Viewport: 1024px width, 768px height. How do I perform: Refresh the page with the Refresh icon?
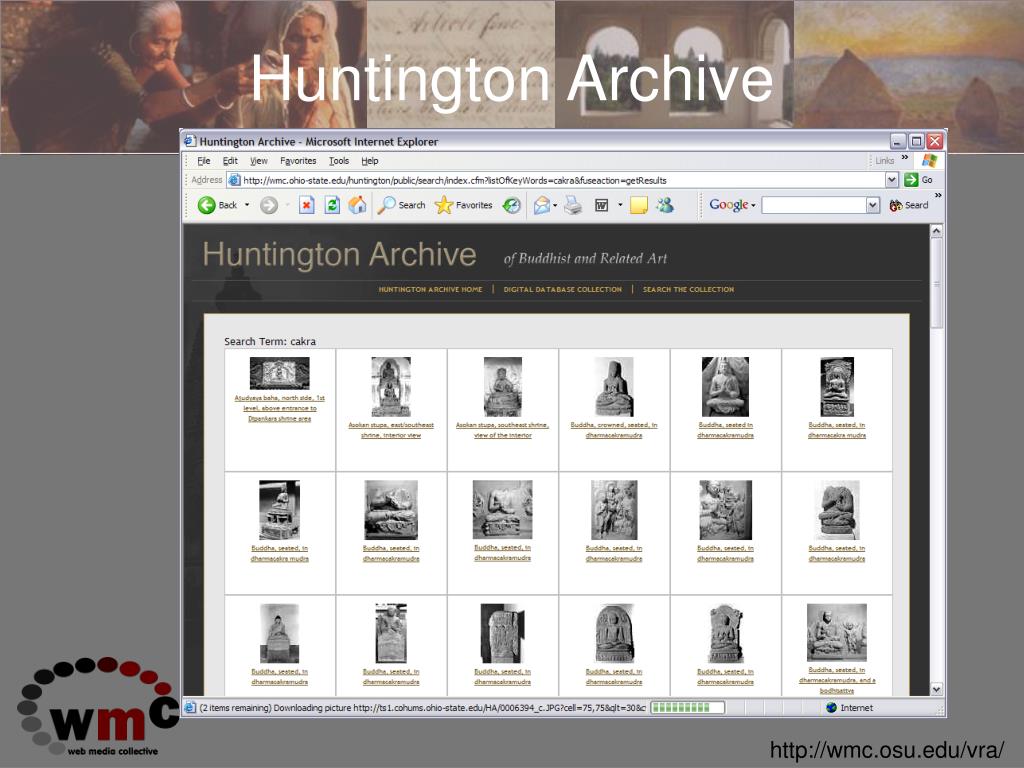click(x=332, y=205)
